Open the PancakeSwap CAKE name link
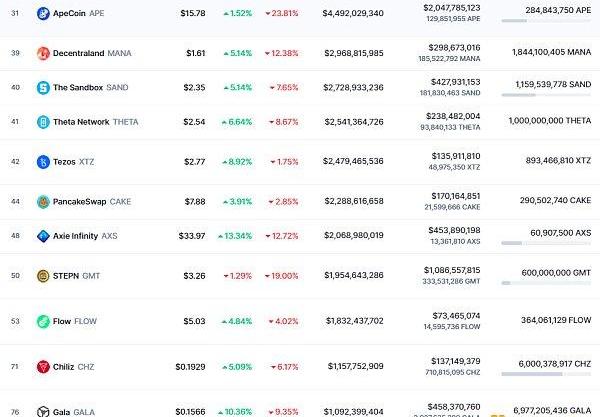Image resolution: width=600 pixels, height=417 pixels. click(x=92, y=201)
